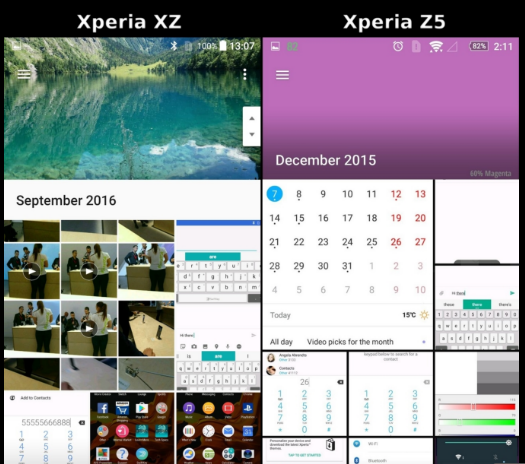Select December 23 in the calendar
This screenshot has height=464, width=525.
[323, 242]
